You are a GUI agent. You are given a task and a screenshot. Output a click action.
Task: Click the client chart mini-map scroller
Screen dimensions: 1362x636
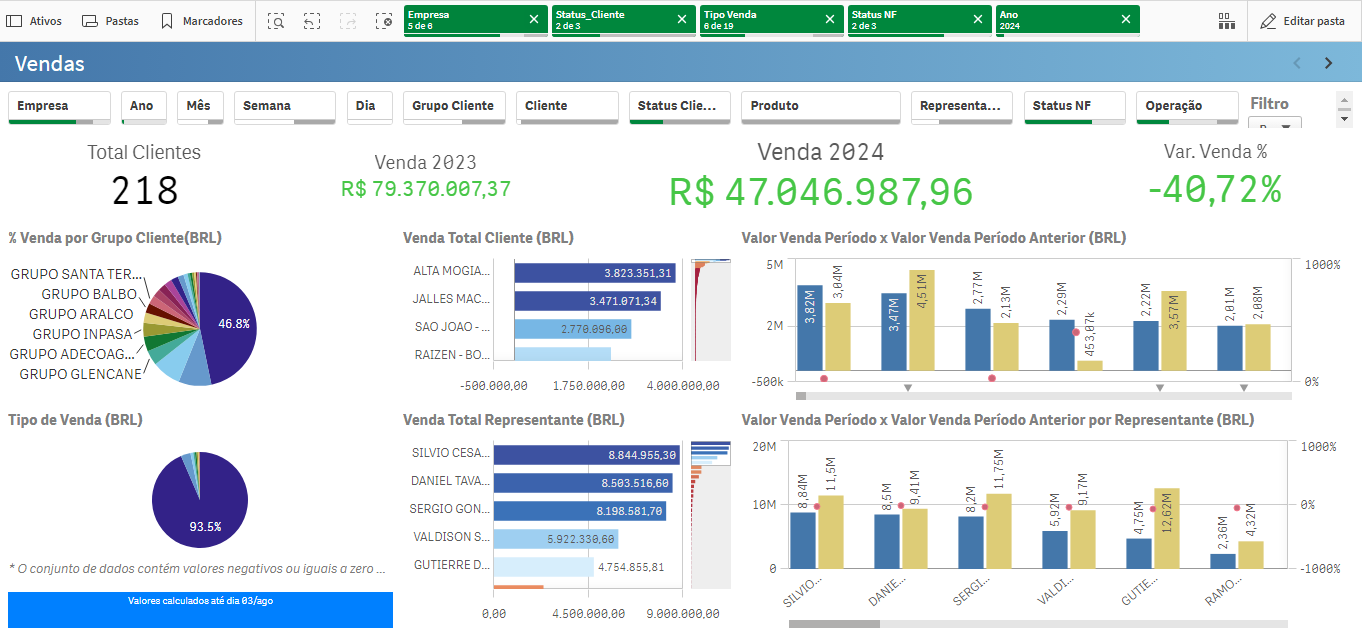[712, 309]
